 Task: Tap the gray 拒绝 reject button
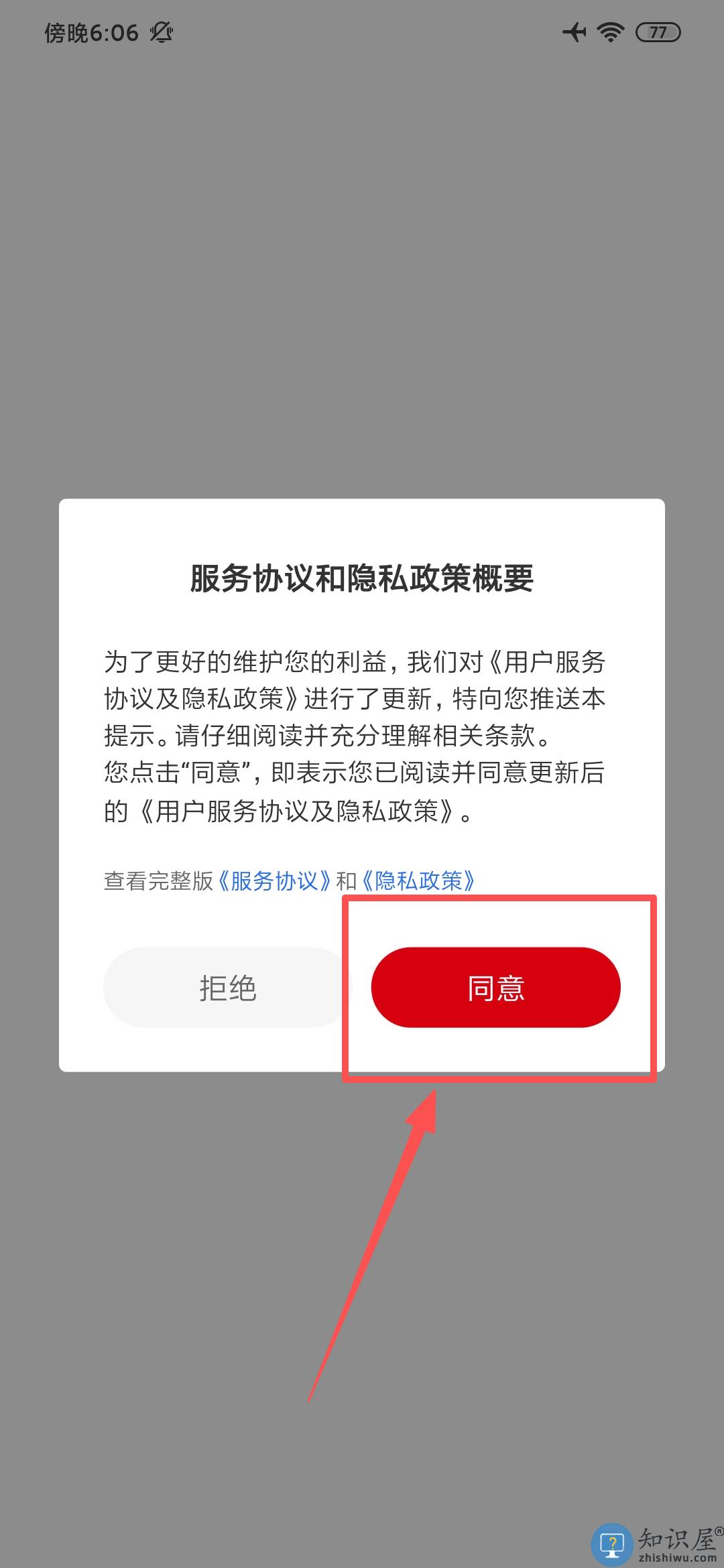tap(227, 987)
